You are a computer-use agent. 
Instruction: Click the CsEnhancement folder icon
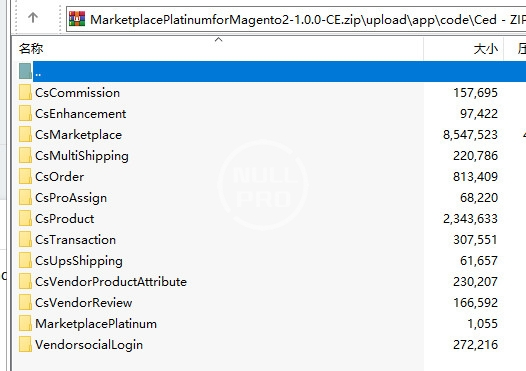25,113
